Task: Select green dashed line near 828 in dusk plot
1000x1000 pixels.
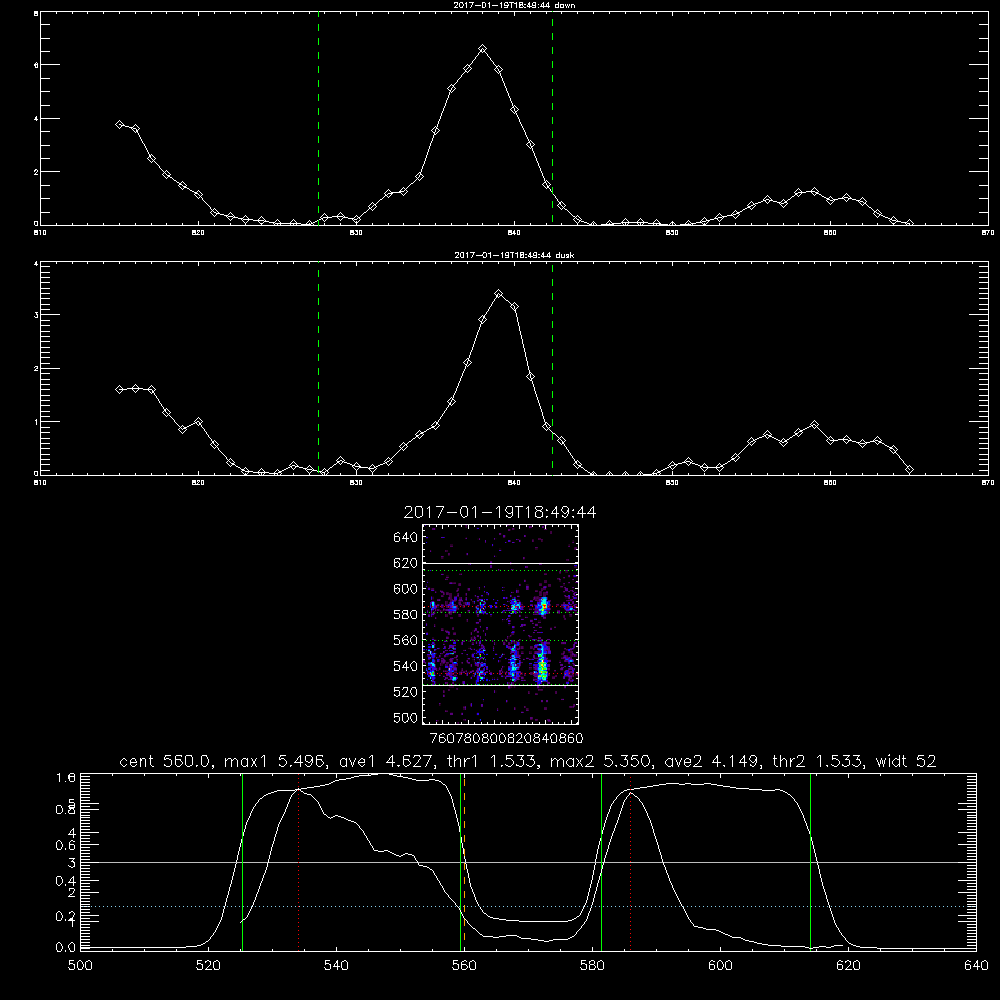Action: click(x=318, y=368)
